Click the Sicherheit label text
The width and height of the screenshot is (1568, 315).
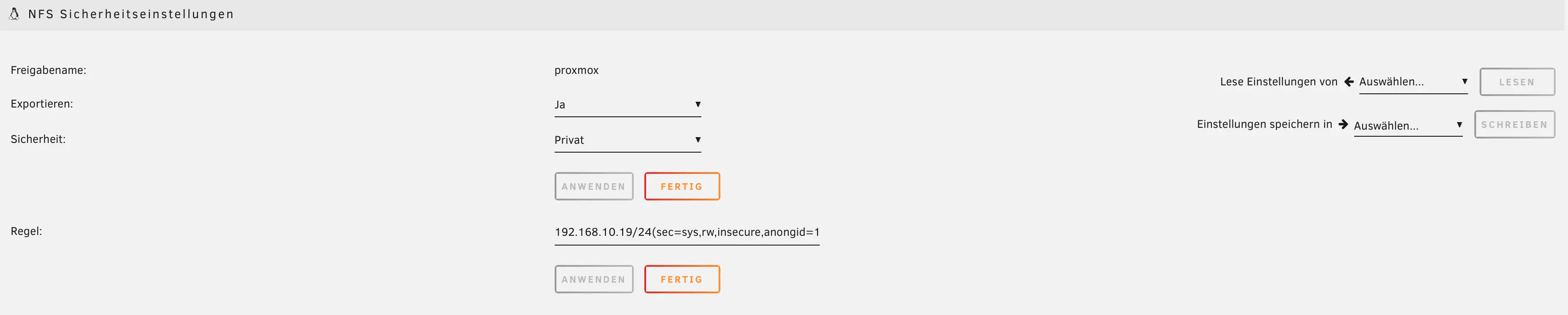38,139
